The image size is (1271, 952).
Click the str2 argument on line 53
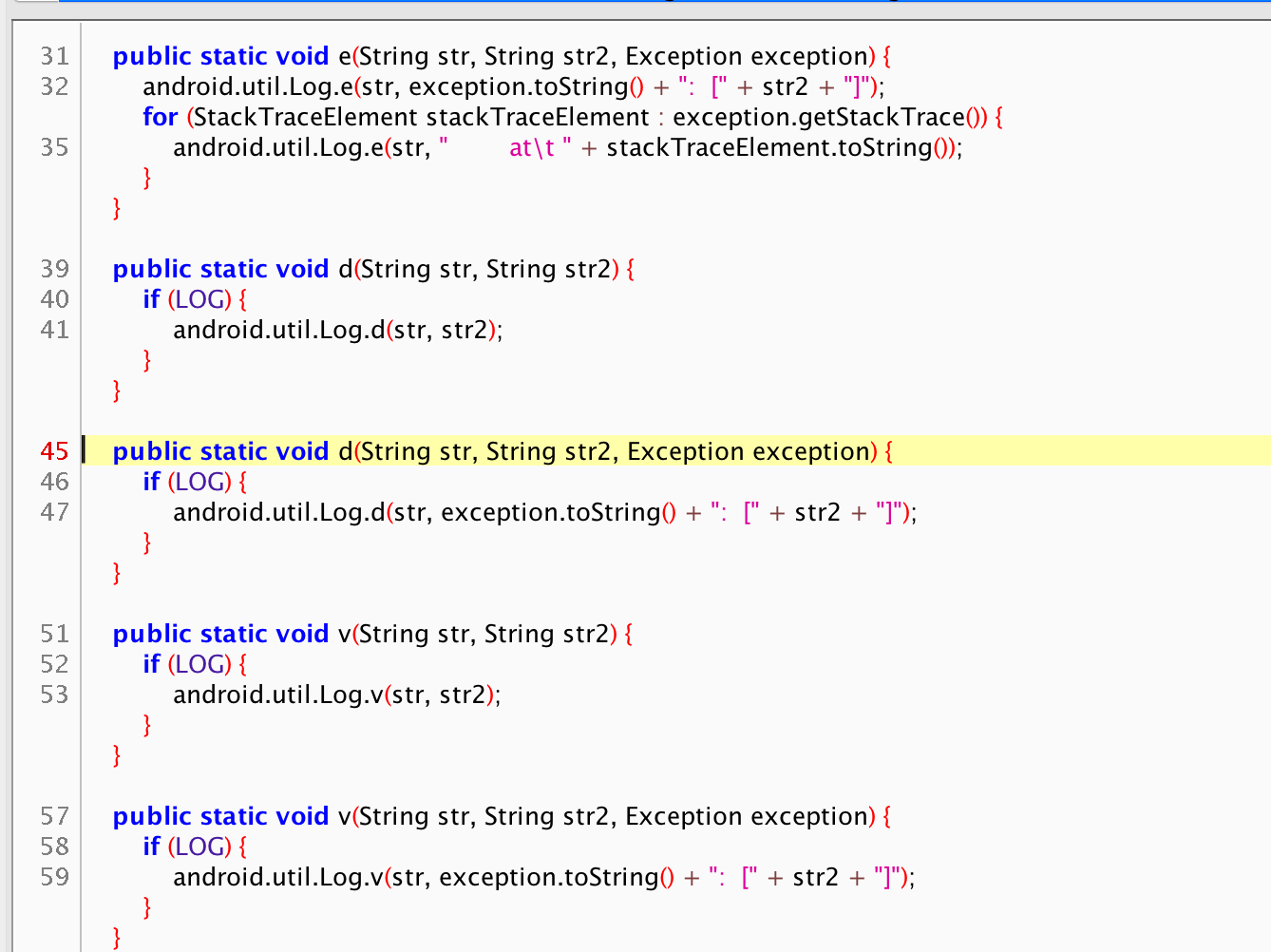tap(462, 695)
